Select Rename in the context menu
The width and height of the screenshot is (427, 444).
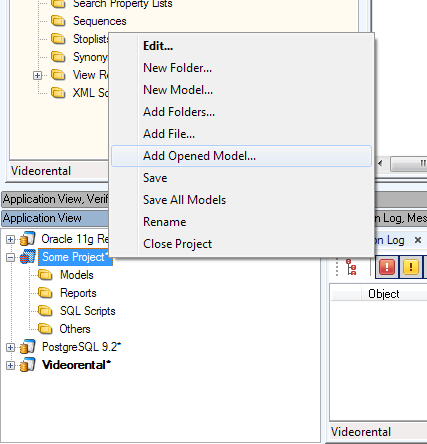tap(241, 222)
